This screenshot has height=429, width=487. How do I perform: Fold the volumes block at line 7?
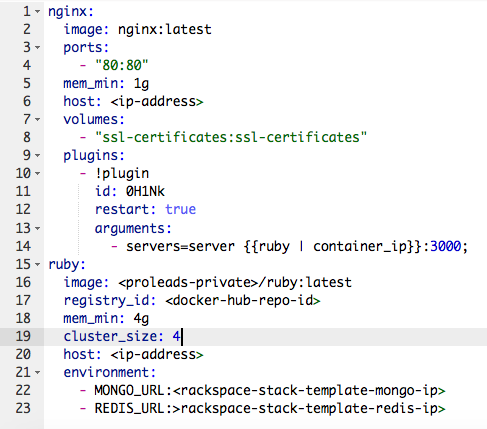[x=38, y=119]
